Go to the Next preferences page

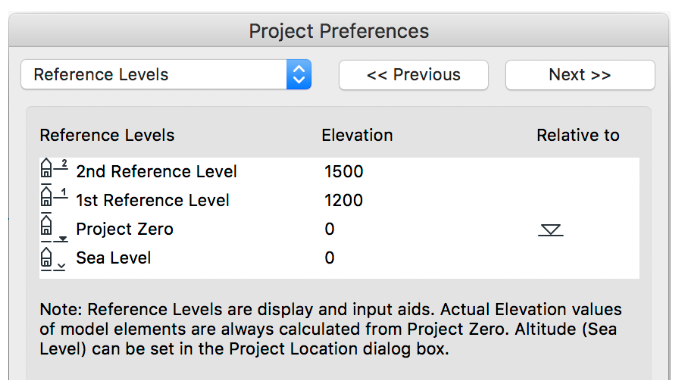pos(580,75)
